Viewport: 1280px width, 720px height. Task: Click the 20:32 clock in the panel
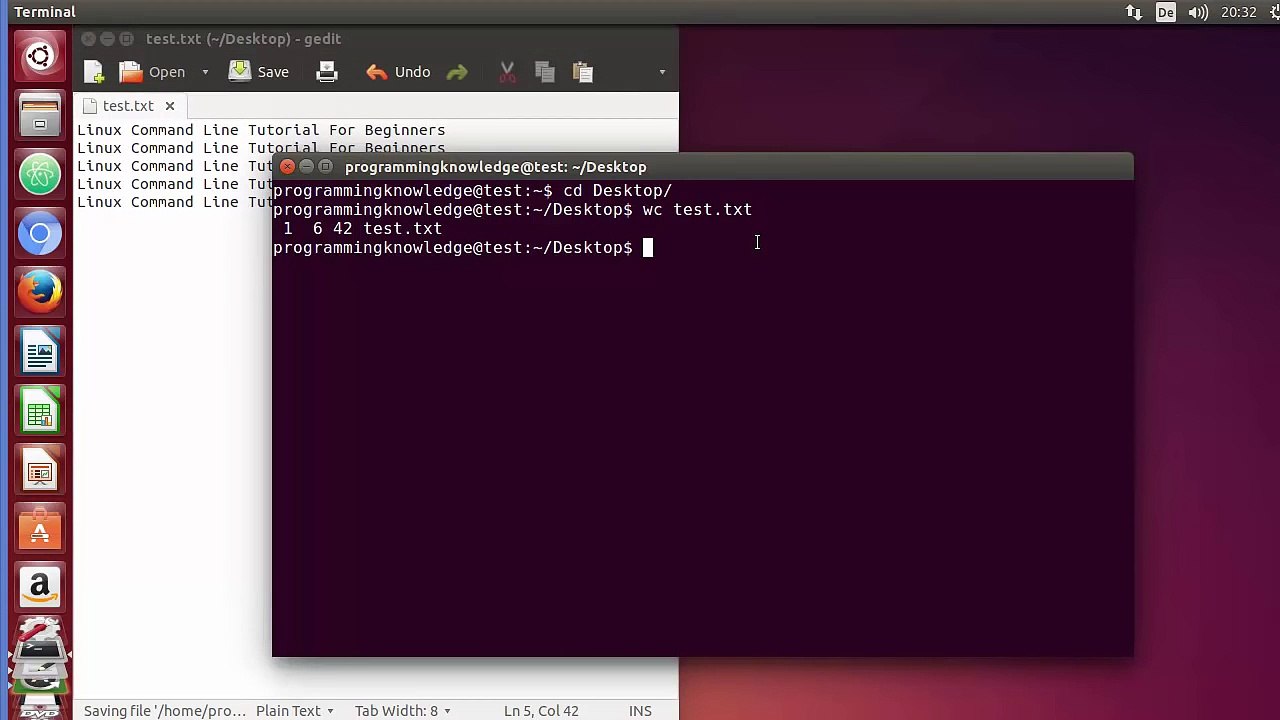point(1238,12)
